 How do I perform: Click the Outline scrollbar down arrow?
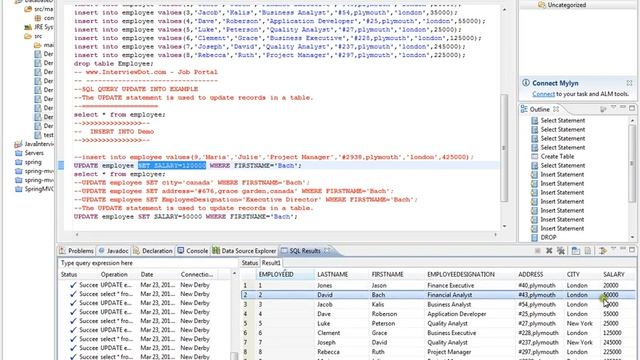pos(632,237)
